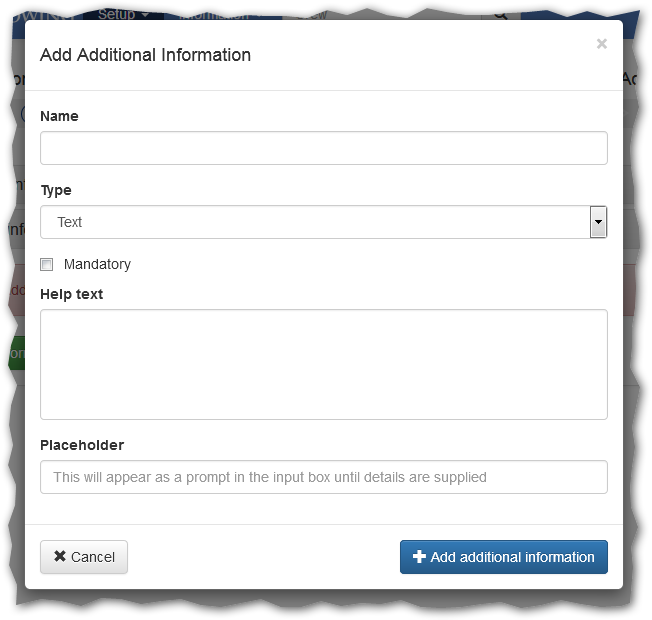
Task: Click the plus icon on the add button
Action: click(419, 557)
